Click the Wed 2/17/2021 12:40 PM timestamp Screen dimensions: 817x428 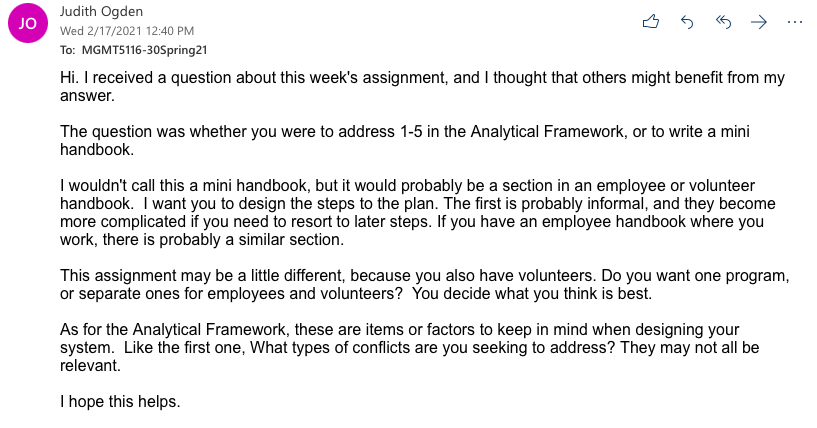point(127,31)
